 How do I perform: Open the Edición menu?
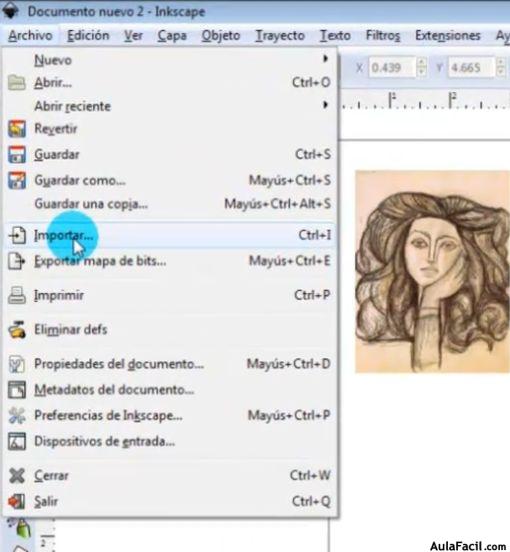tap(88, 36)
